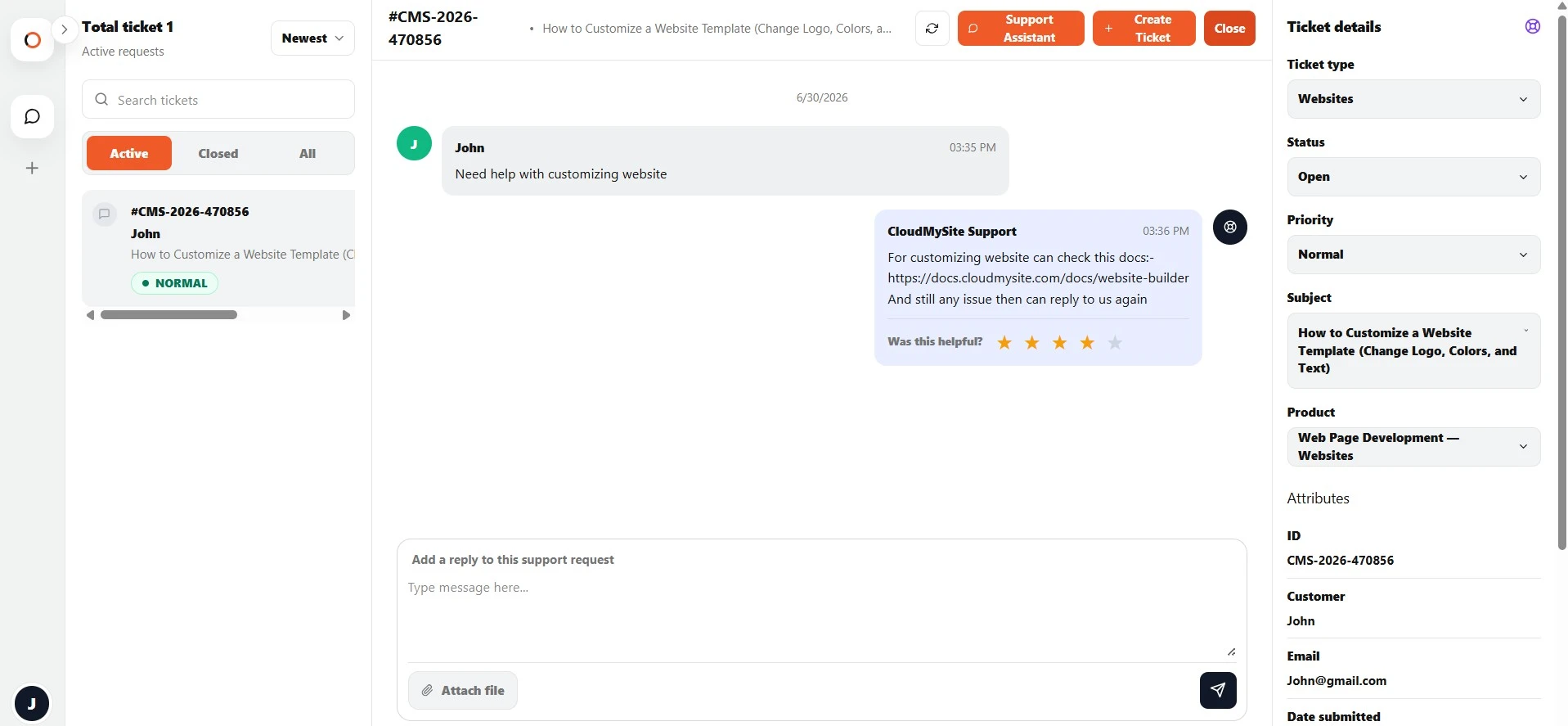Rate the reply with the third star

tap(1059, 342)
